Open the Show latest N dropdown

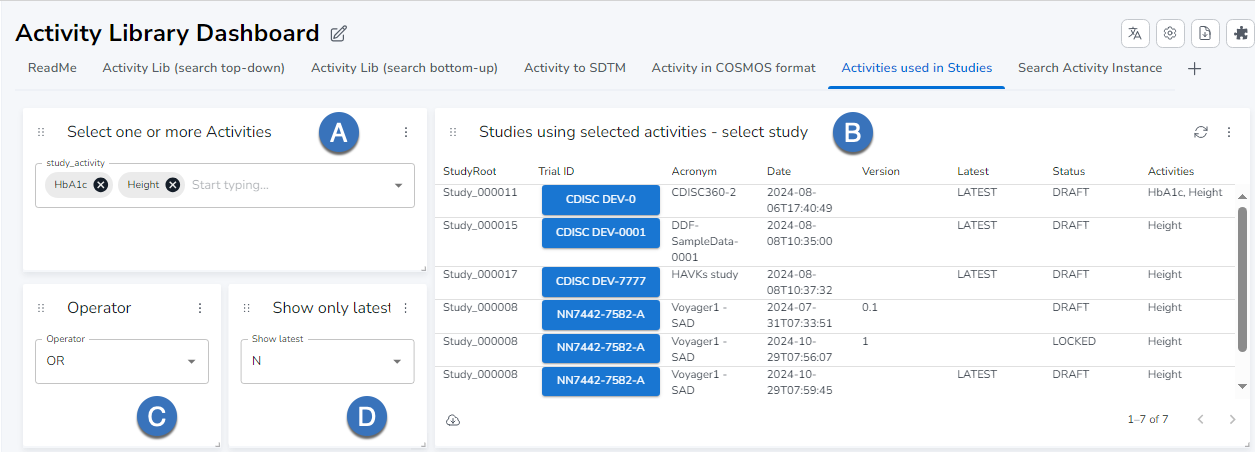pos(327,361)
